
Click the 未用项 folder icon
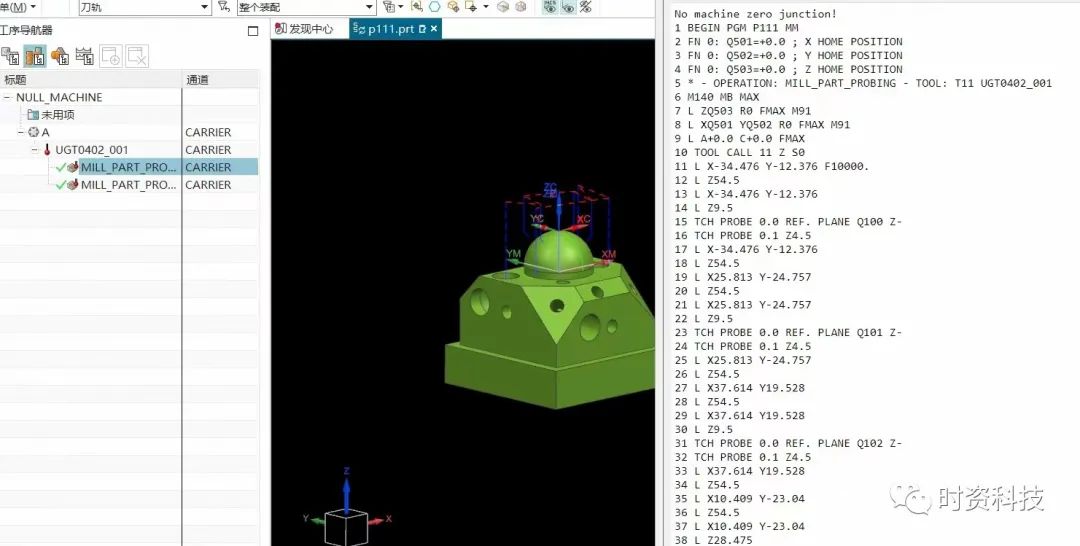click(33, 115)
